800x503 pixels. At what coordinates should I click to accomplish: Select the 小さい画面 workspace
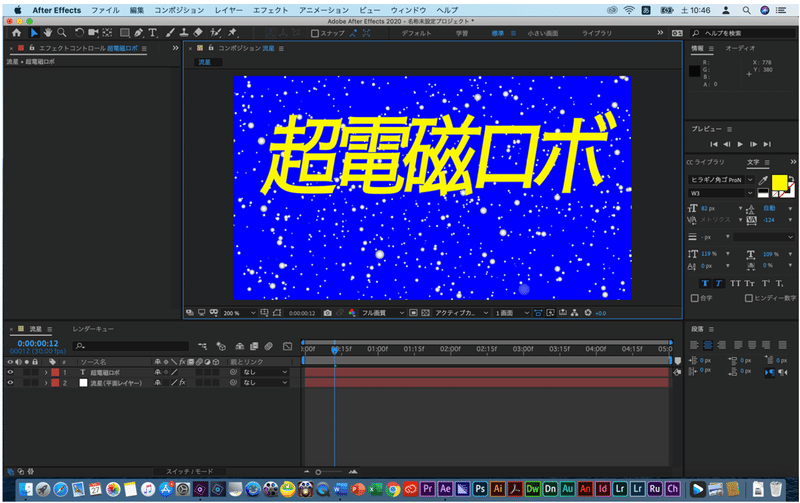coord(542,33)
